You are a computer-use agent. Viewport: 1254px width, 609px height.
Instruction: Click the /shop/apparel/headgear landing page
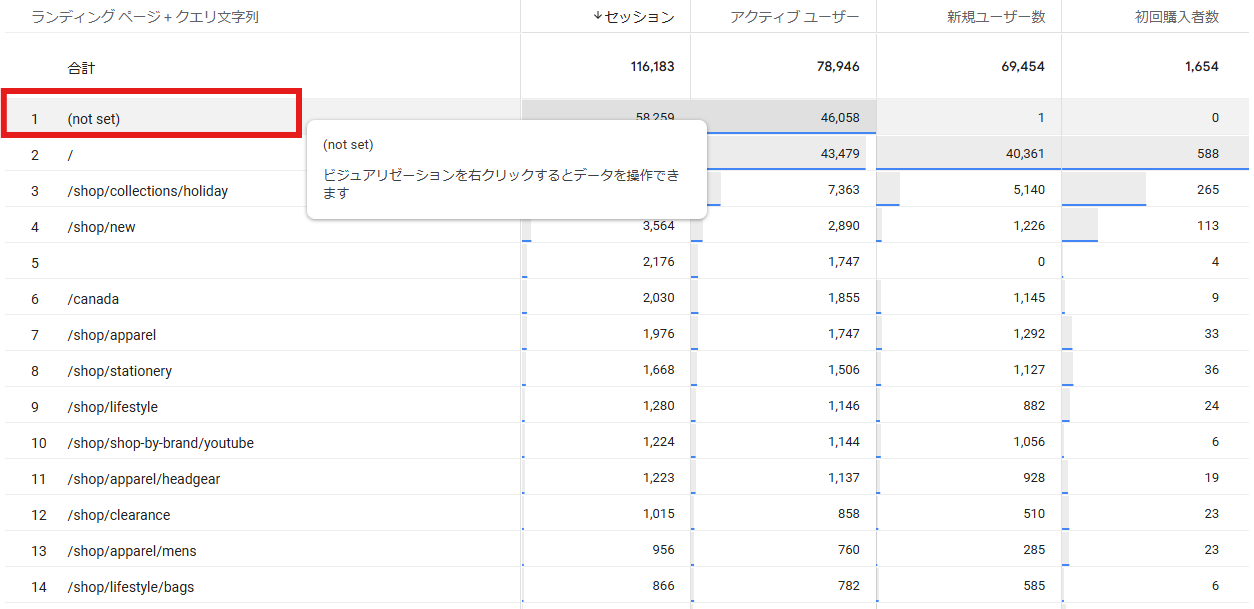144,479
